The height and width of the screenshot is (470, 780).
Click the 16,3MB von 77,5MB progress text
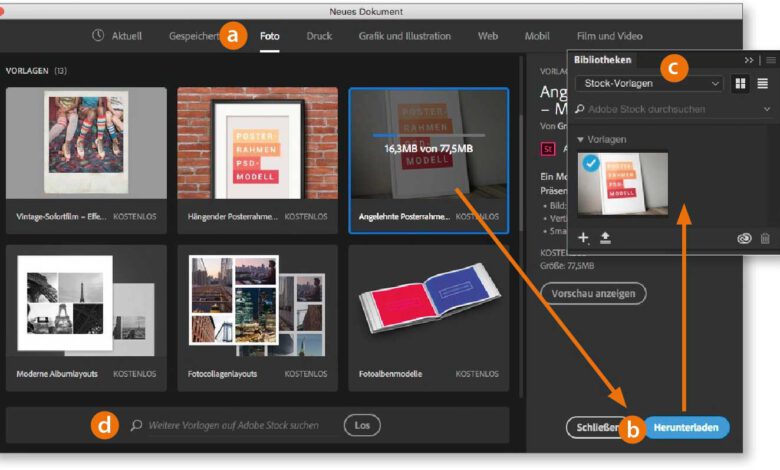point(428,149)
